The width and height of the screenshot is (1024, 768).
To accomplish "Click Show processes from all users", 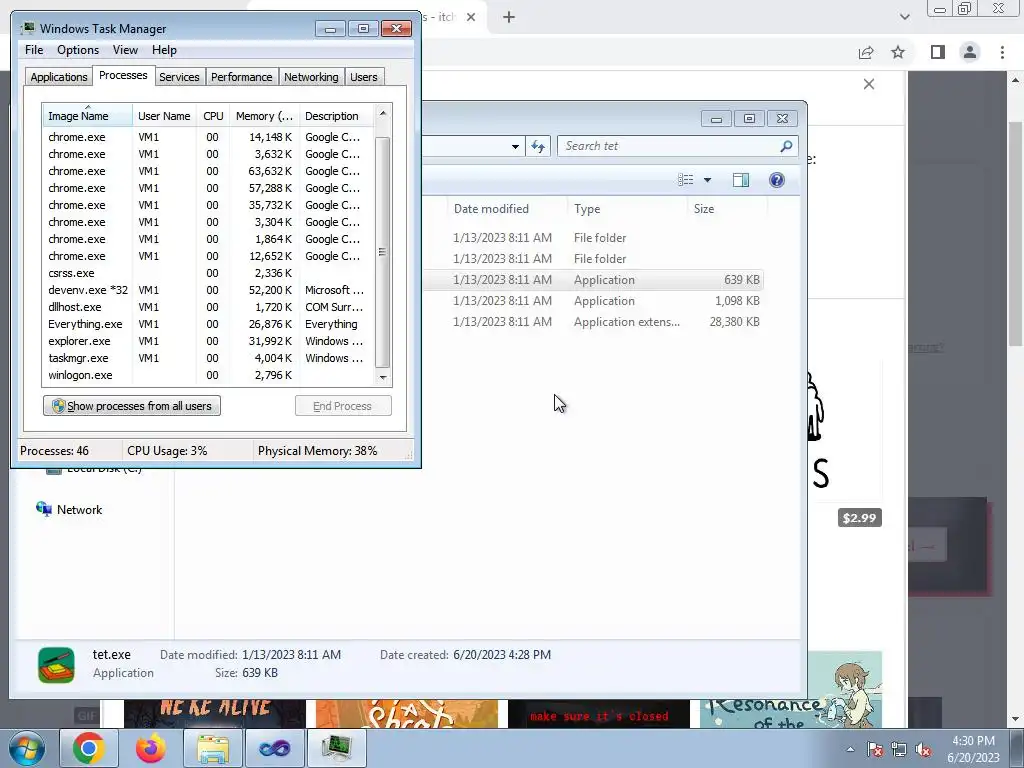I will [x=132, y=406].
